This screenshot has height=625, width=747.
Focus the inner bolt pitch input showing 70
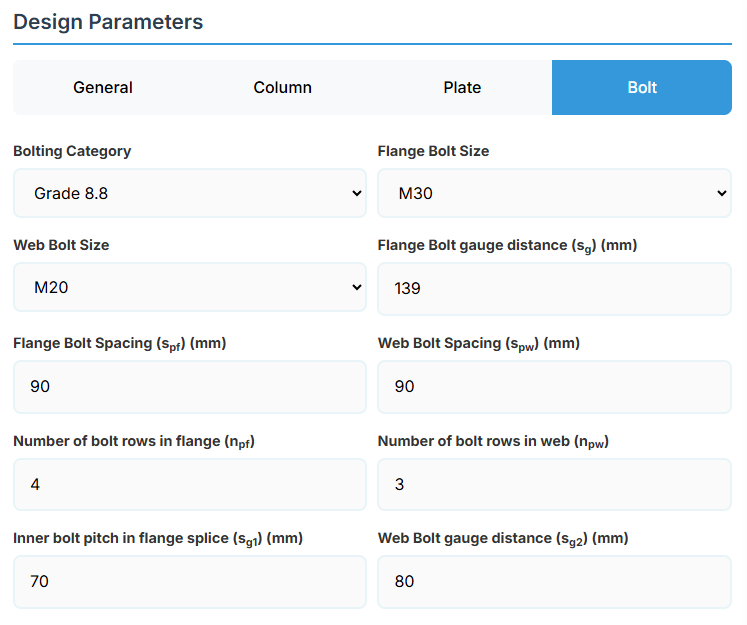point(190,581)
